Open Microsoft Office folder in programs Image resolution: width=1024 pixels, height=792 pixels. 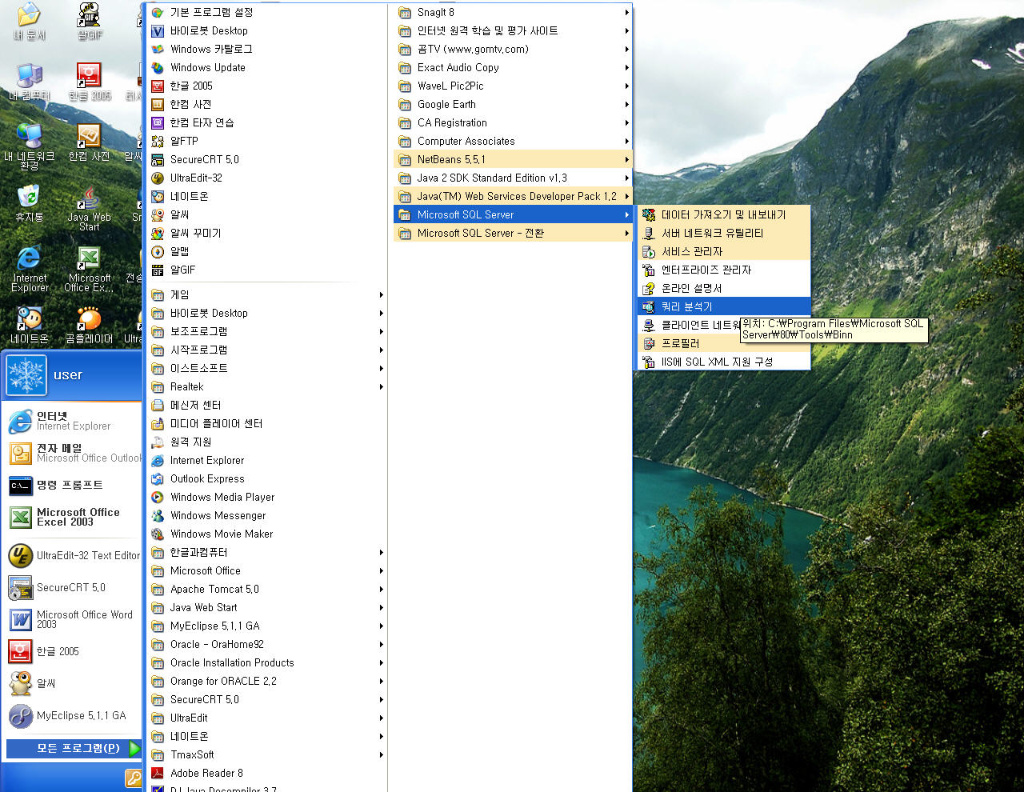[x=266, y=571]
